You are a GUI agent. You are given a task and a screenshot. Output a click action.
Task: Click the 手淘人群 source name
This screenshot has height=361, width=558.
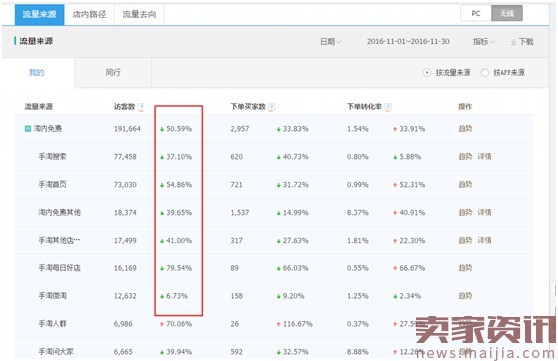pyautogui.click(x=52, y=324)
